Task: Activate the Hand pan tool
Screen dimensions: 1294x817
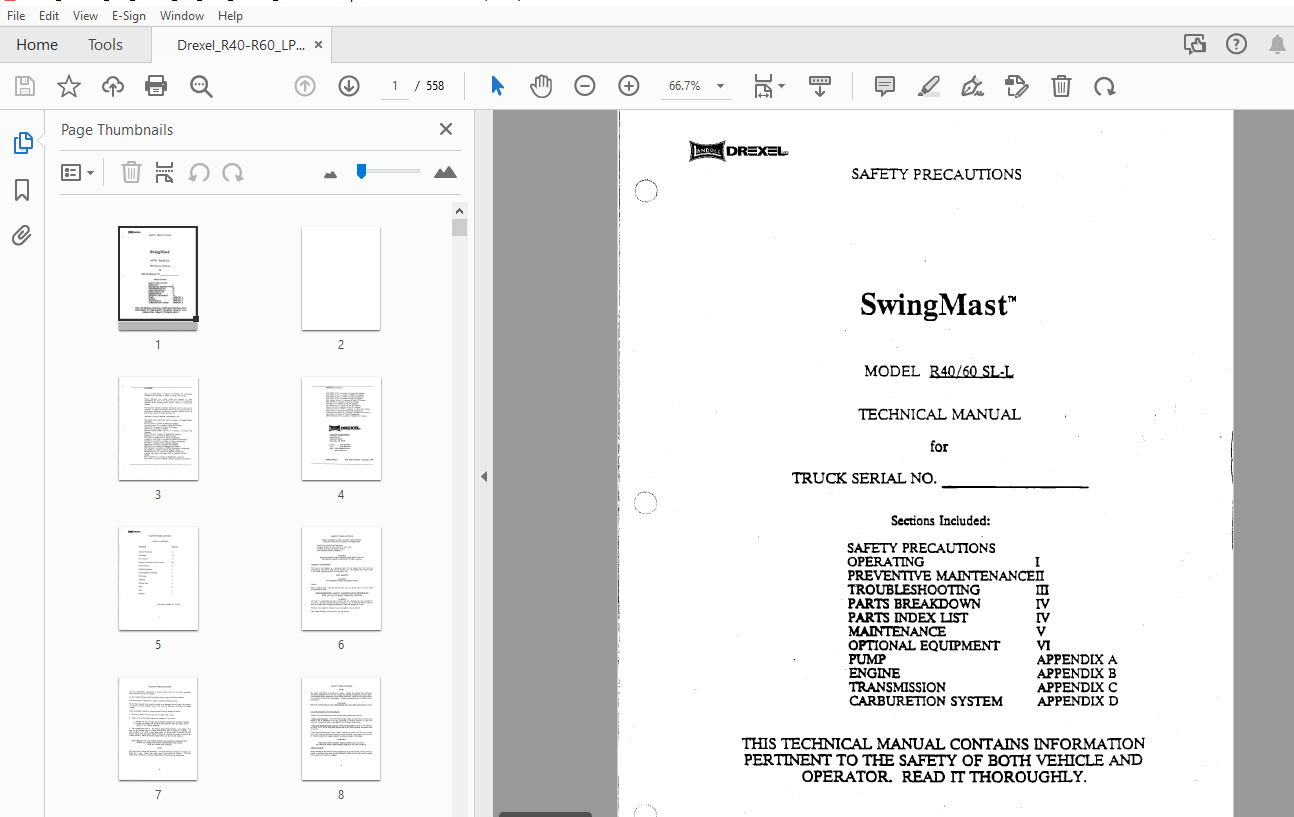Action: [541, 86]
